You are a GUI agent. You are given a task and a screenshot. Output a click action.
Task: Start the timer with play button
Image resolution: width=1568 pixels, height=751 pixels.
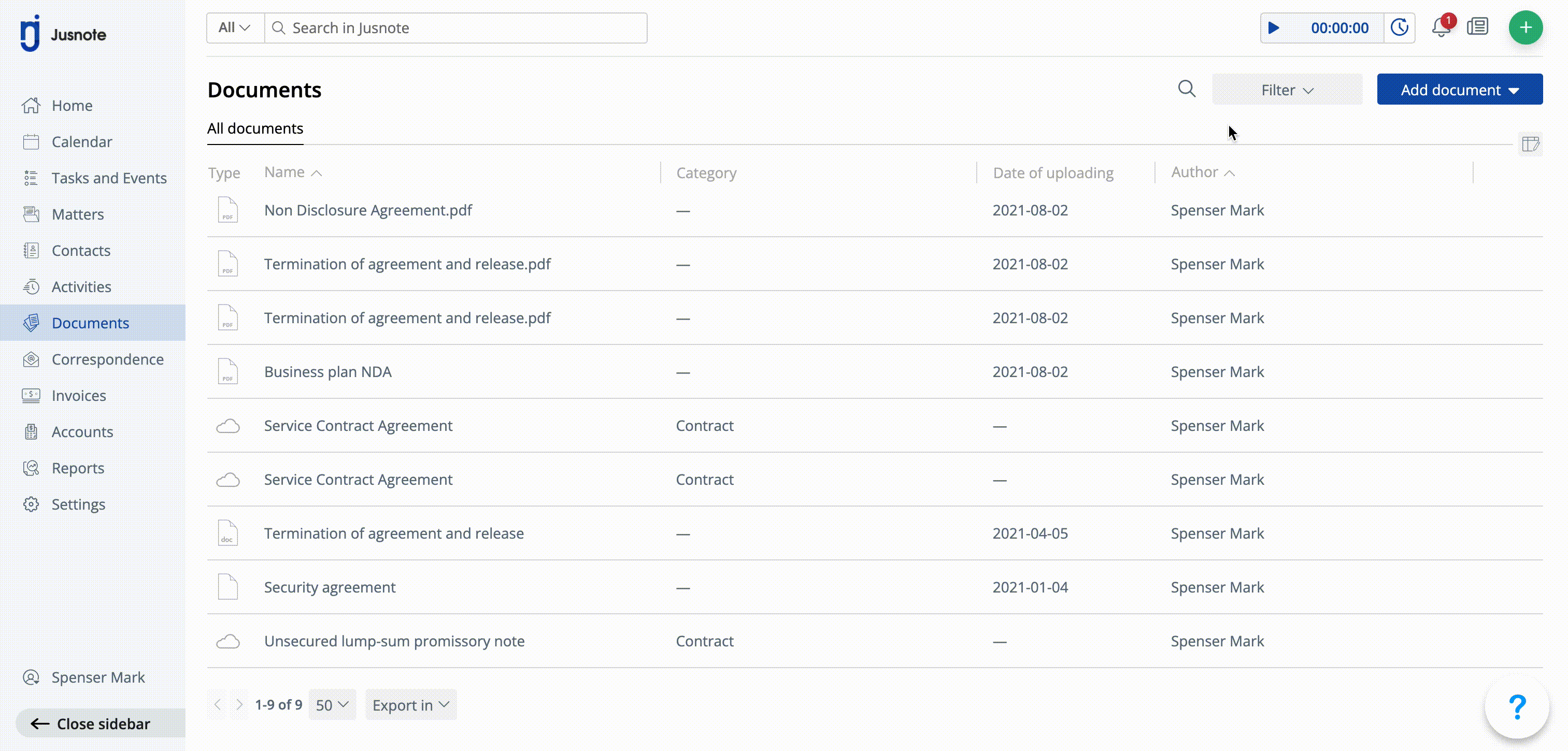(1273, 28)
